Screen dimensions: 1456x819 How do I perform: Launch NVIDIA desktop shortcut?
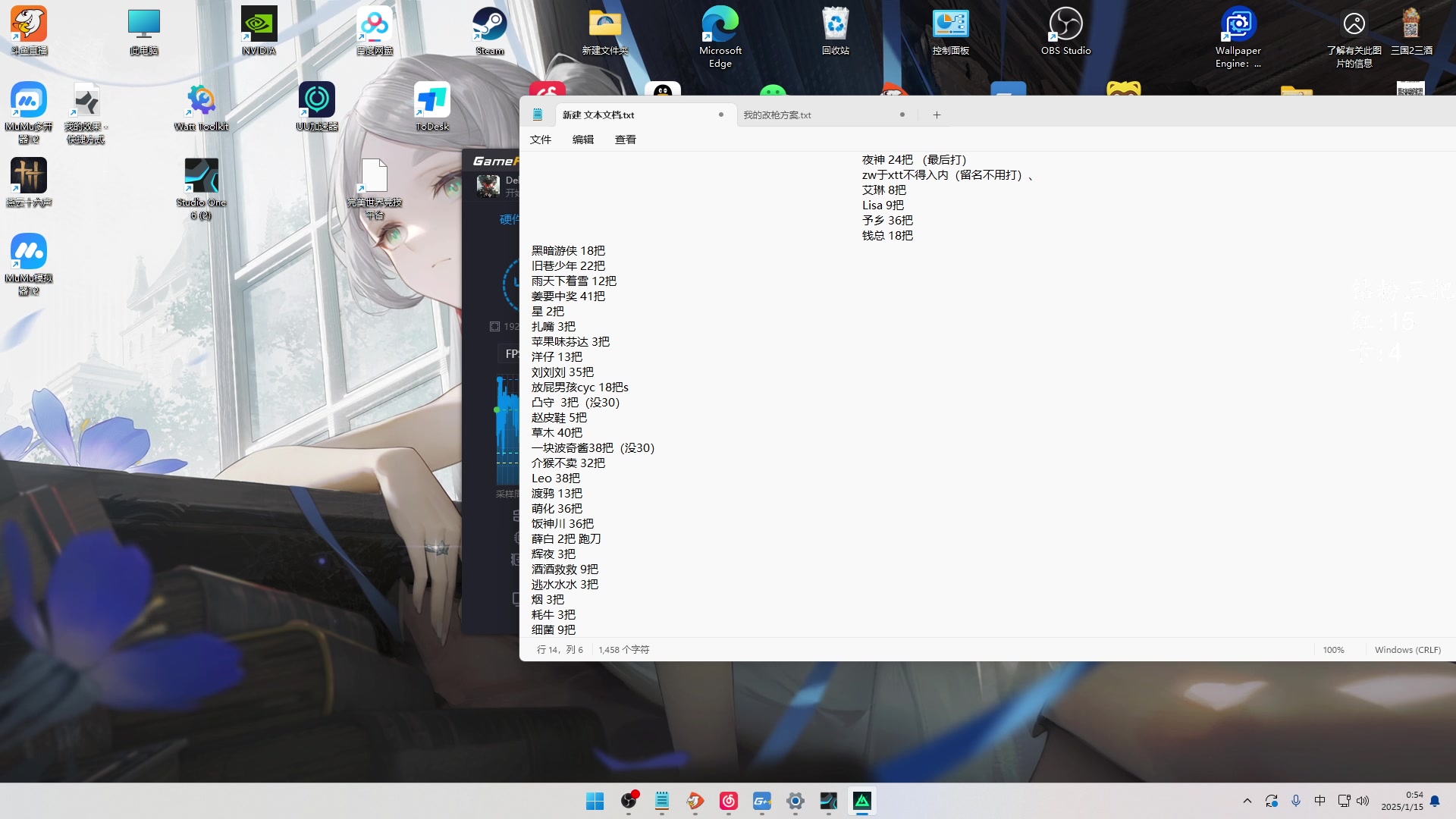259,30
